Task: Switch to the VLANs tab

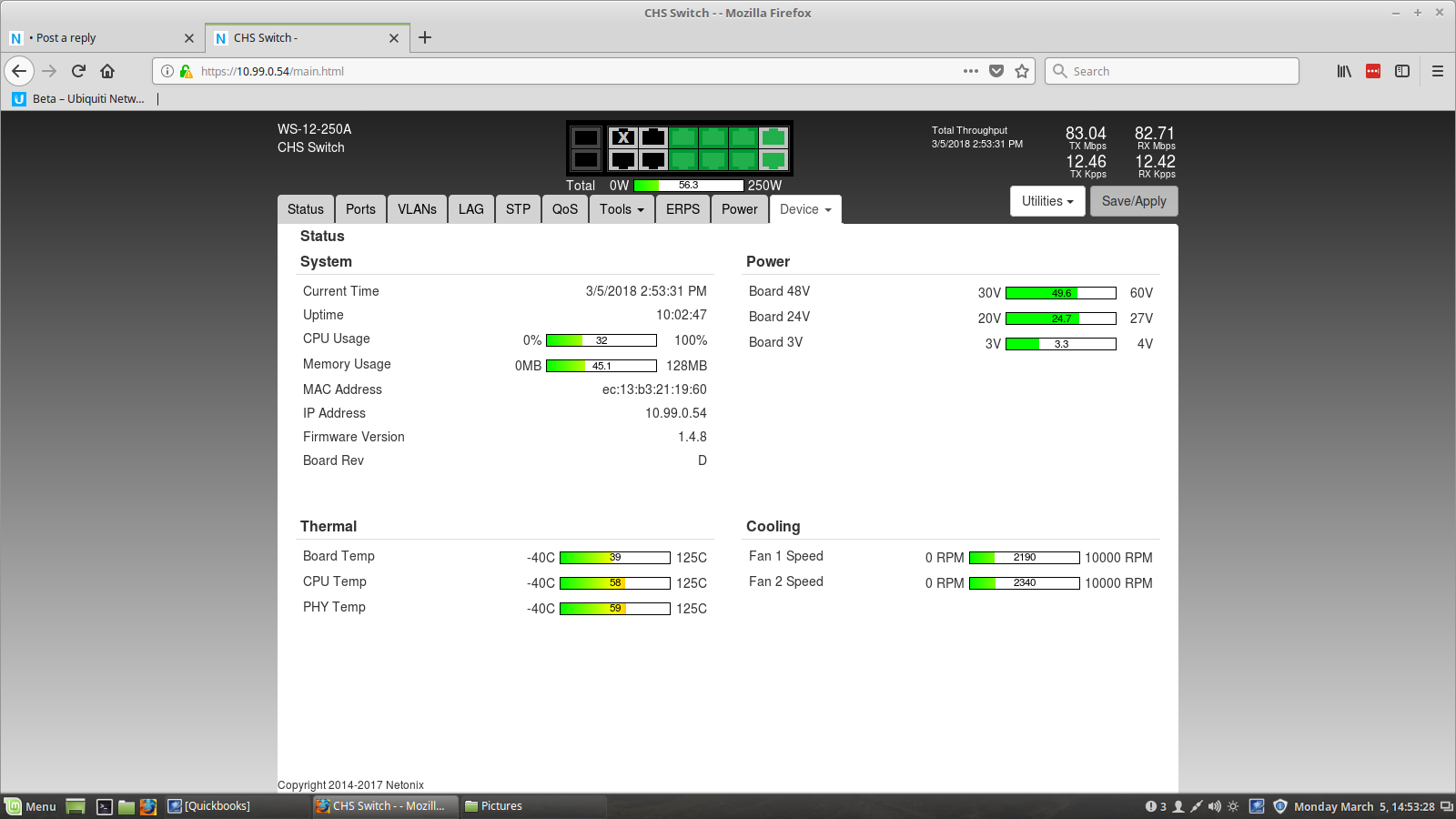Action: [417, 209]
